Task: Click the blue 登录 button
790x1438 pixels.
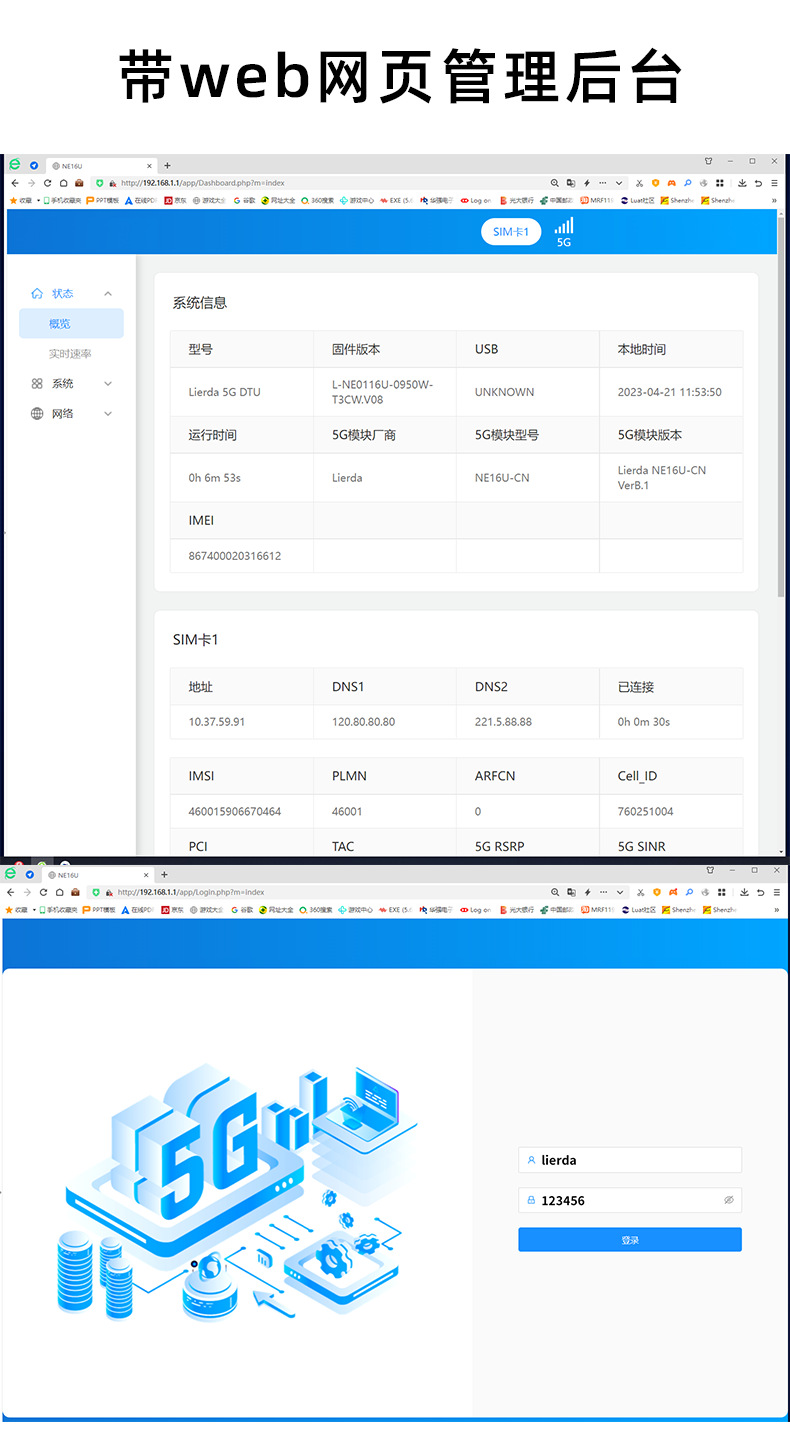Action: 630,1240
